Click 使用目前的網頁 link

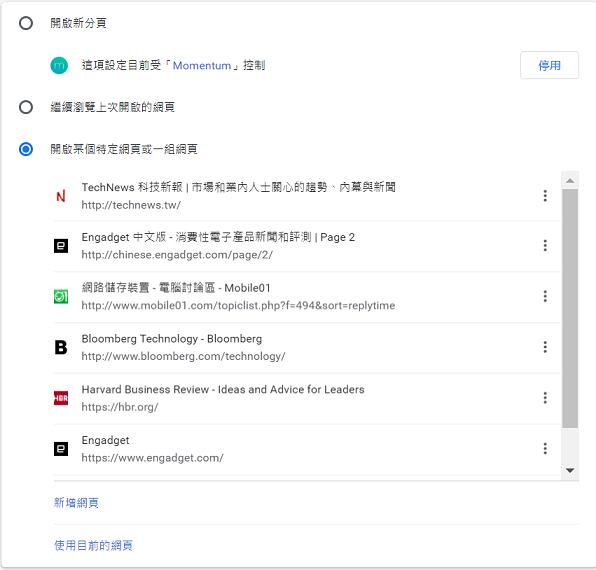[93, 545]
